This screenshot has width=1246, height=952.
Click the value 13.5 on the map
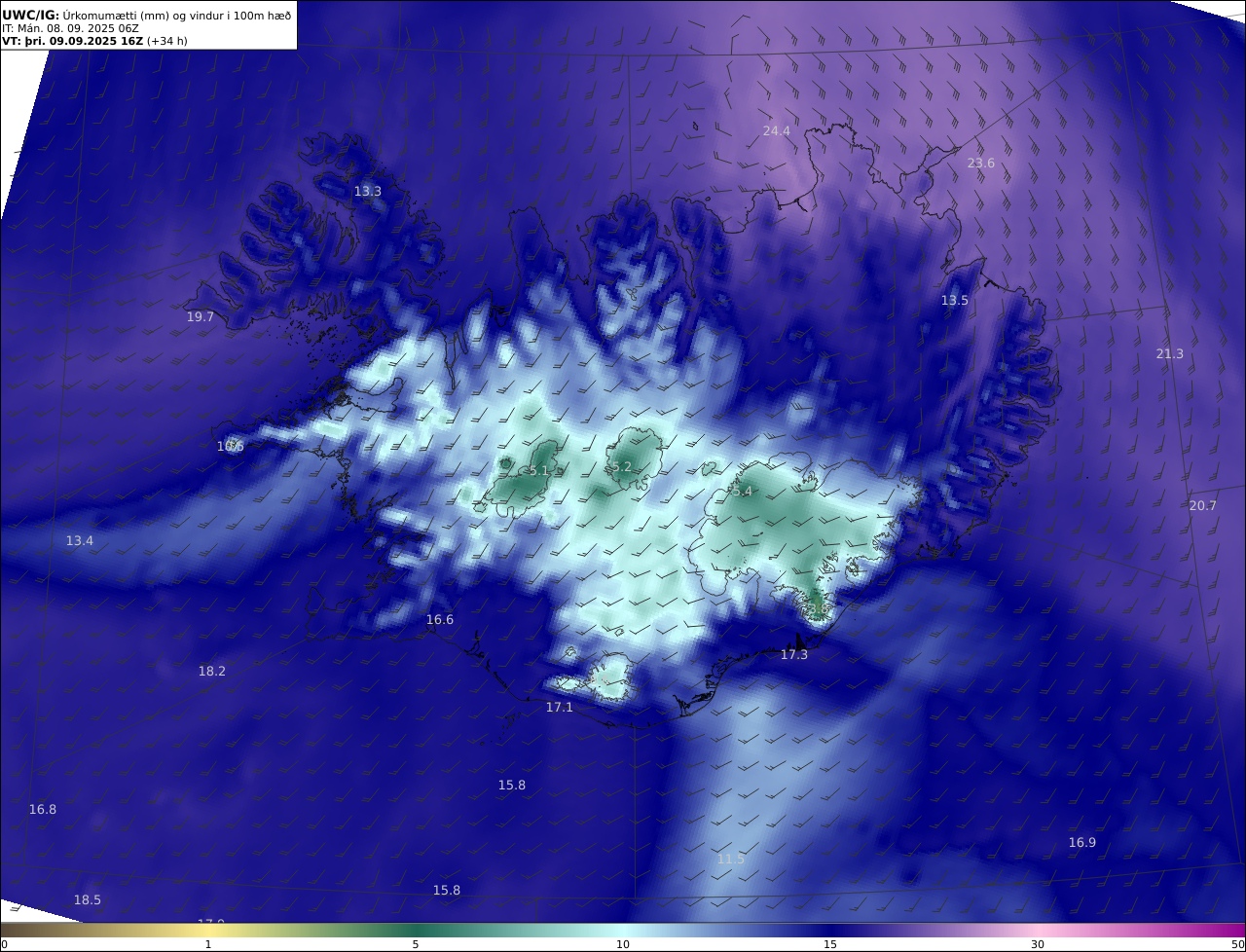955,300
